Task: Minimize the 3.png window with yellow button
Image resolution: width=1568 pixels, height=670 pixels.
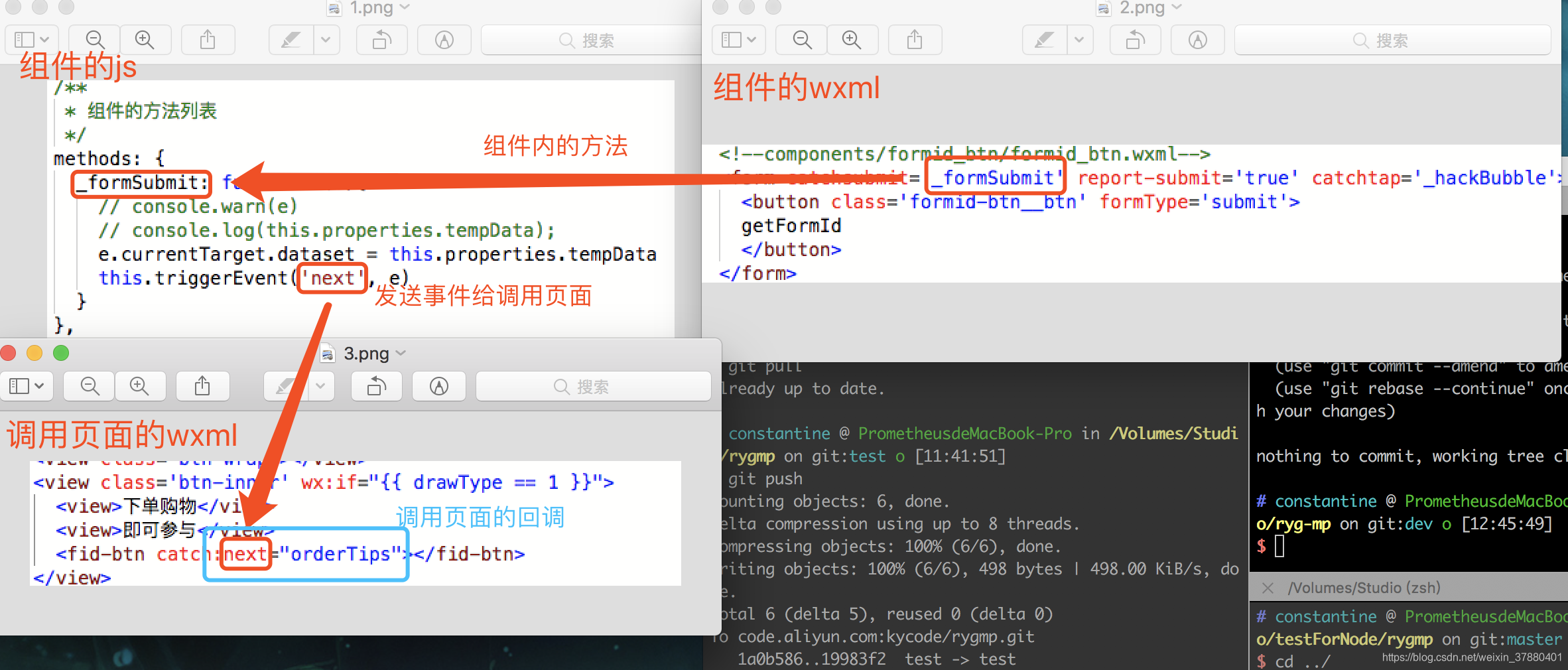Action: pyautogui.click(x=34, y=353)
